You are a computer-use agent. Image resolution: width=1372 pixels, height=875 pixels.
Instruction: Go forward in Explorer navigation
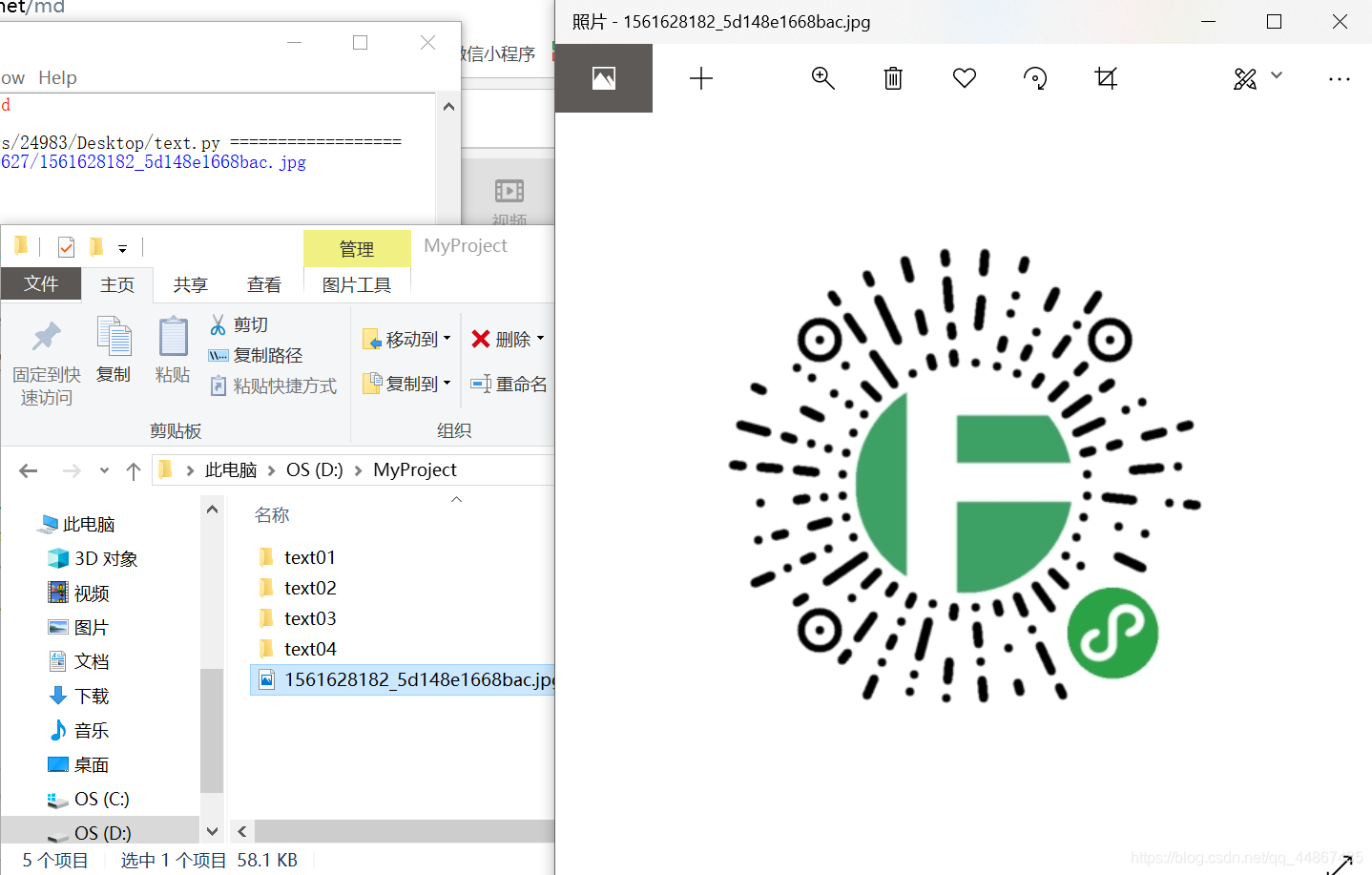coord(72,470)
